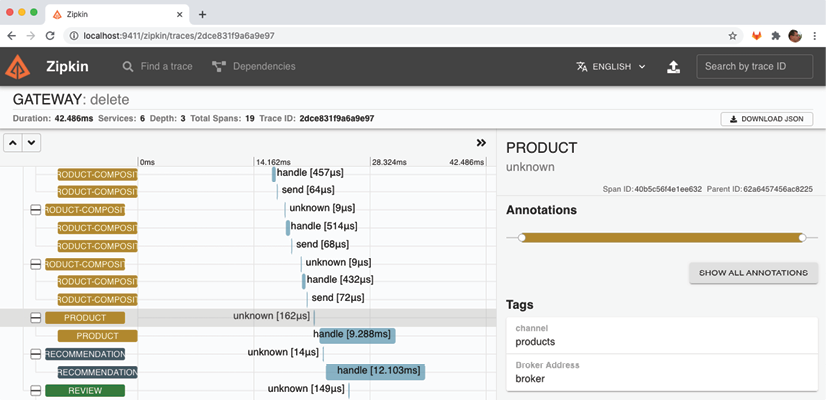Select the handle [432µs] span

click(303, 281)
